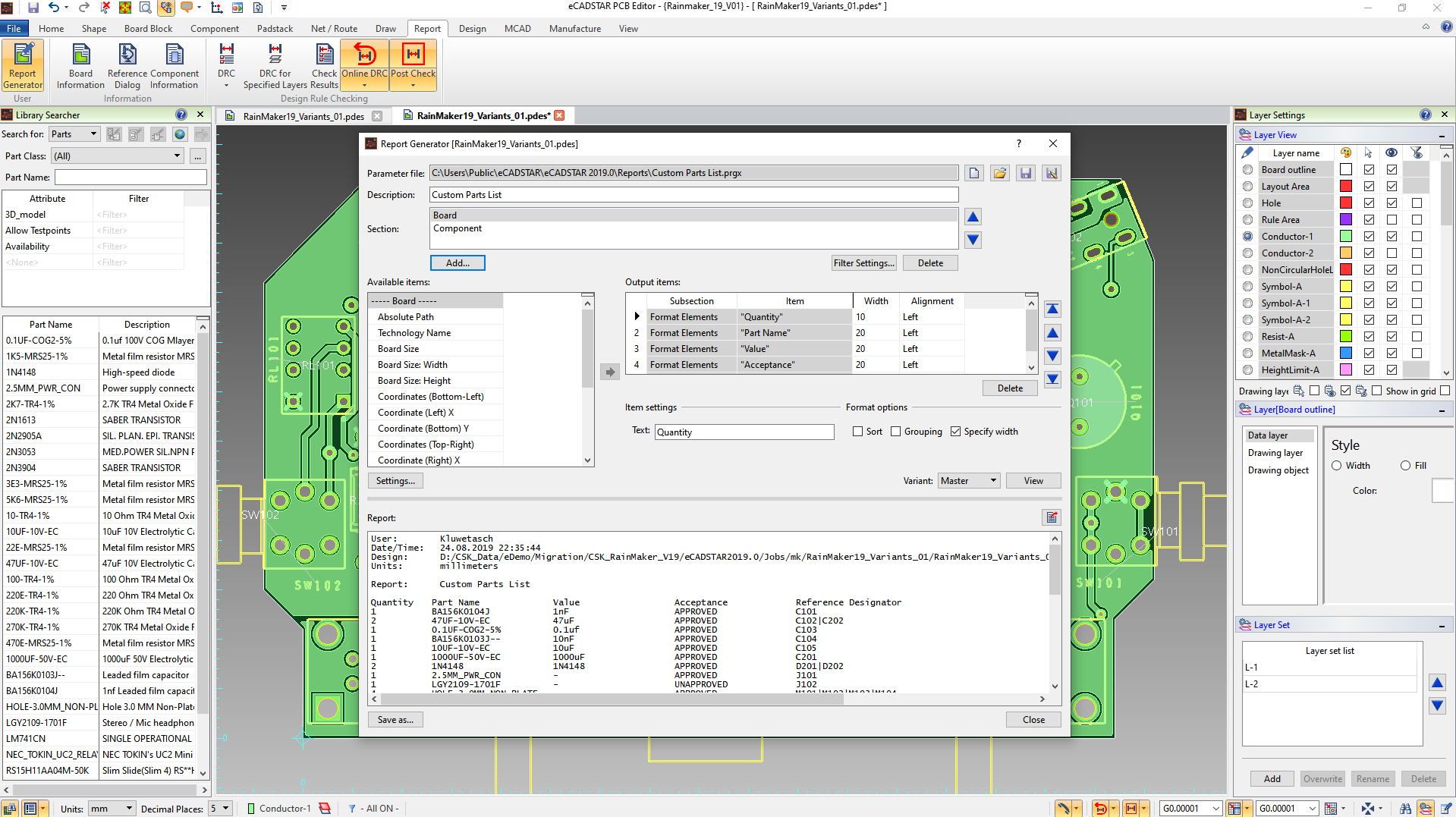Screen dimensions: 1456x817
Task: Open Library Searcher help icon
Action: 181,115
